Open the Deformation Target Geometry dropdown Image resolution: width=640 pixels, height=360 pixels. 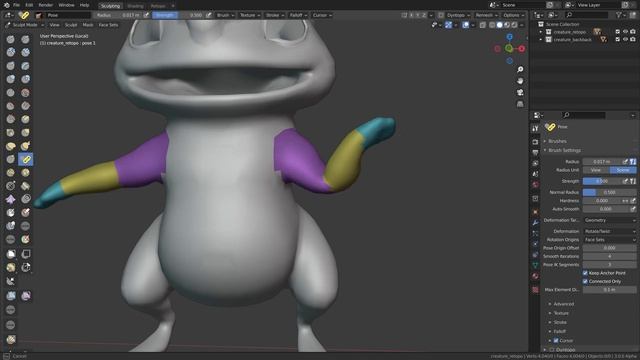[x=609, y=220]
